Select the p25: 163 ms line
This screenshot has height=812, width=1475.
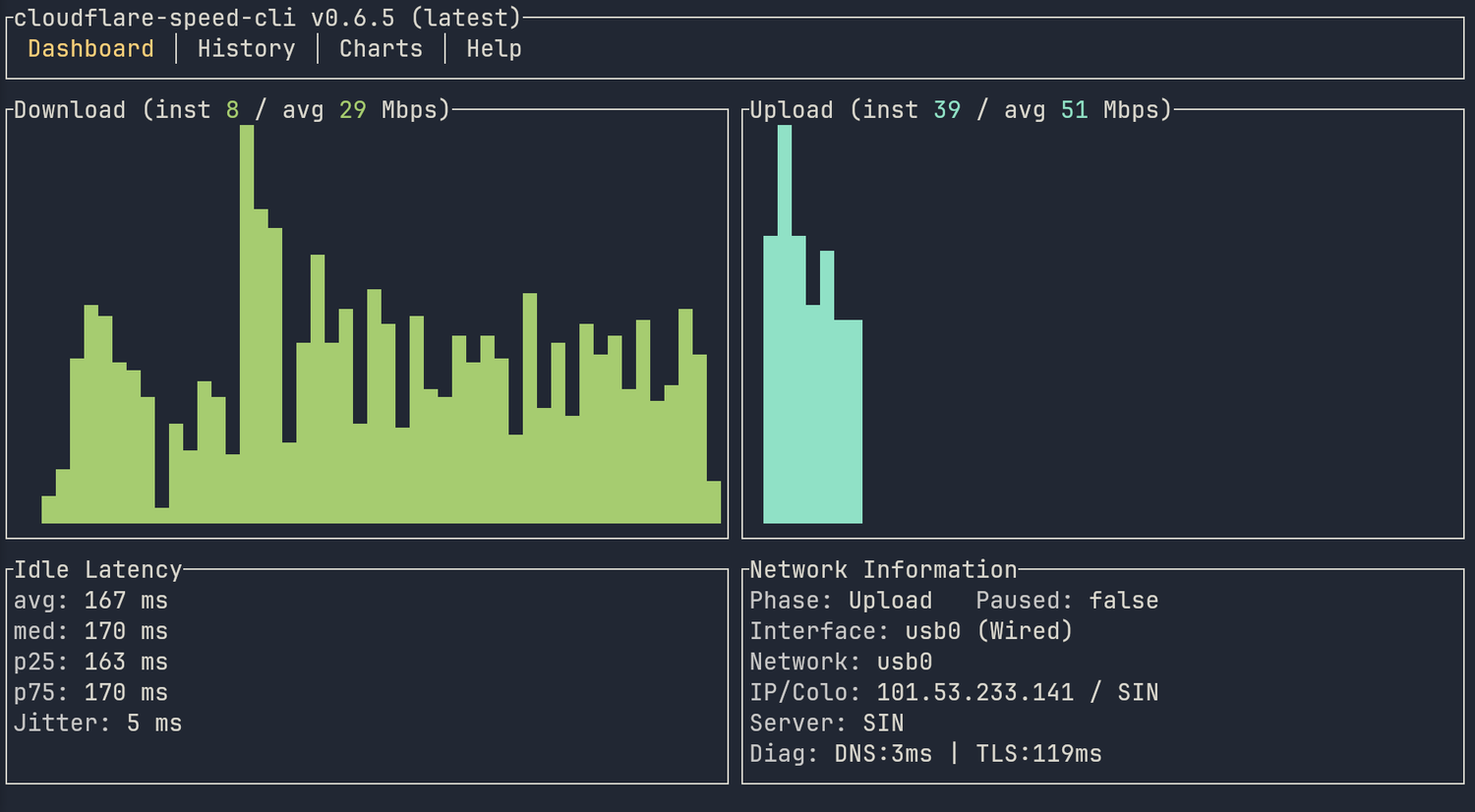click(x=90, y=662)
